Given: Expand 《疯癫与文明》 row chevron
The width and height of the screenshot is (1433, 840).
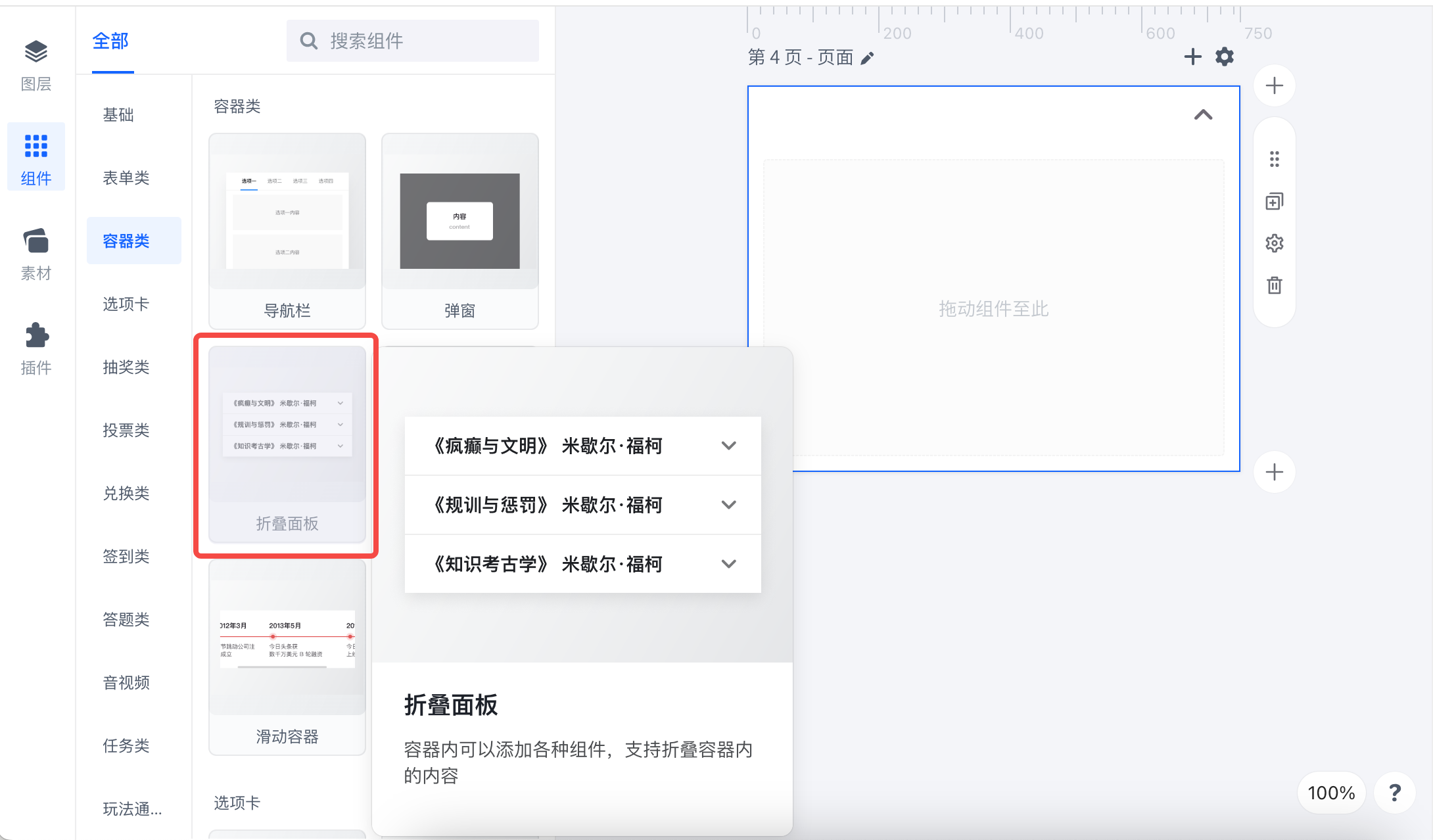Looking at the screenshot, I should click(728, 446).
